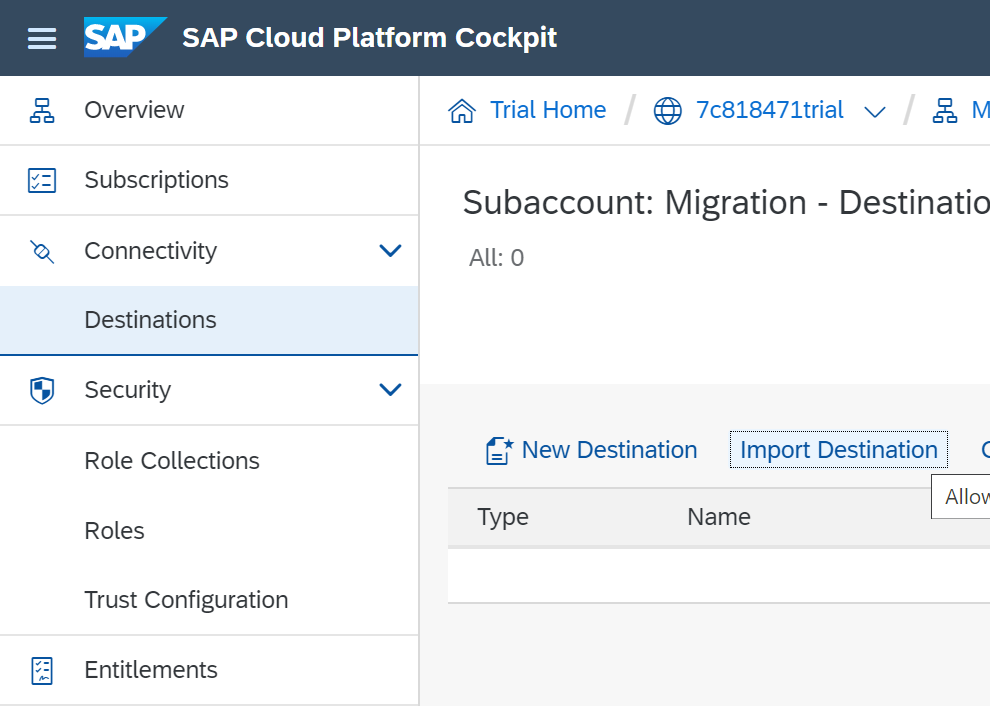The width and height of the screenshot is (990, 706).
Task: Click the Entitlements icon
Action: (x=42, y=670)
